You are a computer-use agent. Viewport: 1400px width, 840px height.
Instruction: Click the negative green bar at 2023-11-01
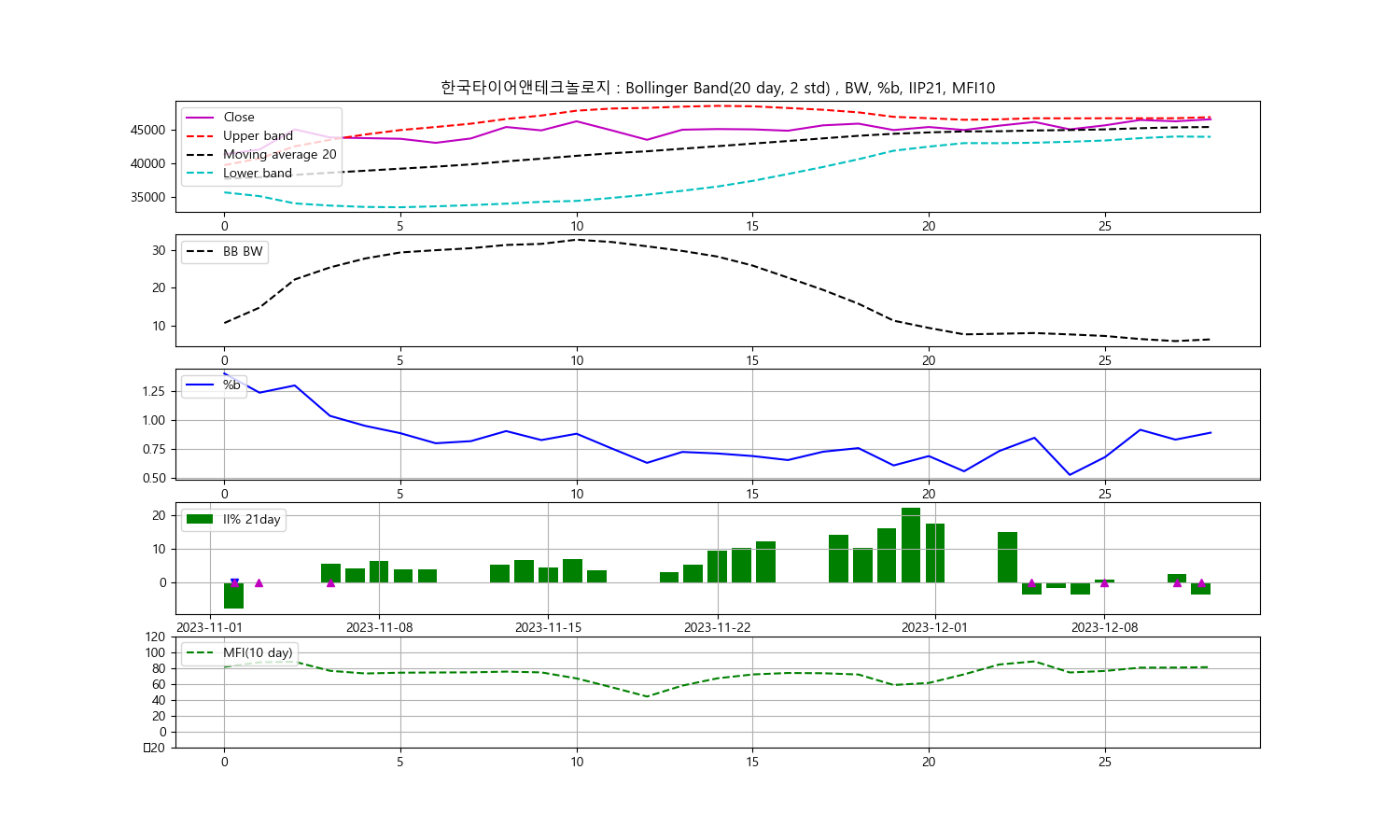tap(233, 595)
